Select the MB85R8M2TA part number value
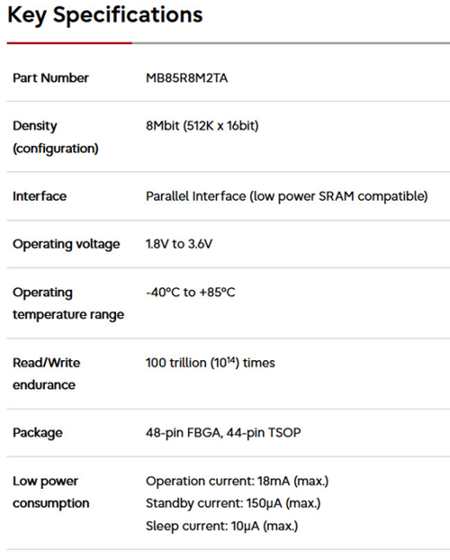Screen dimensions: 450x560 186,78
